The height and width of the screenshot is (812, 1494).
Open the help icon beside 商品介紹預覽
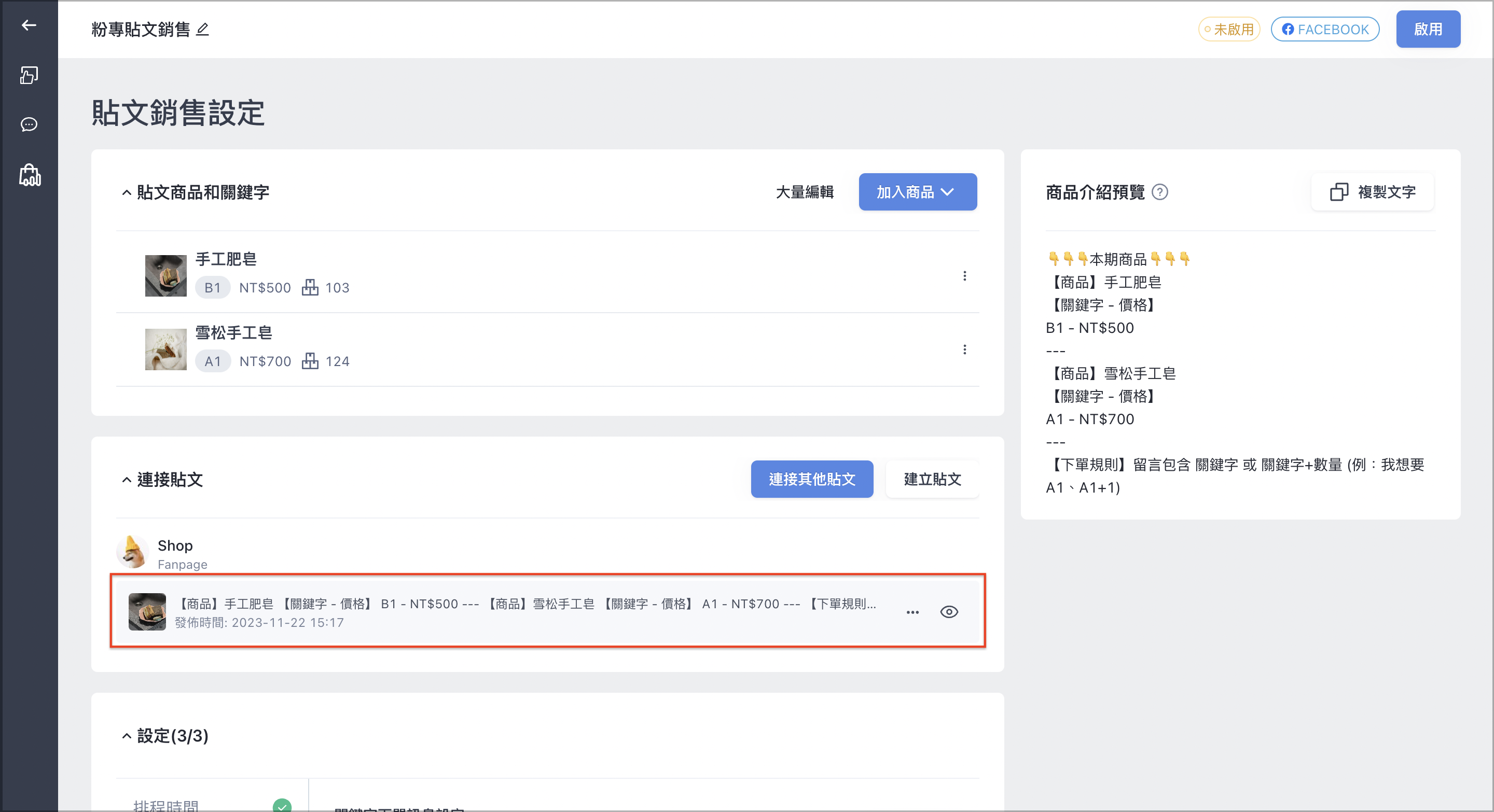click(1160, 192)
